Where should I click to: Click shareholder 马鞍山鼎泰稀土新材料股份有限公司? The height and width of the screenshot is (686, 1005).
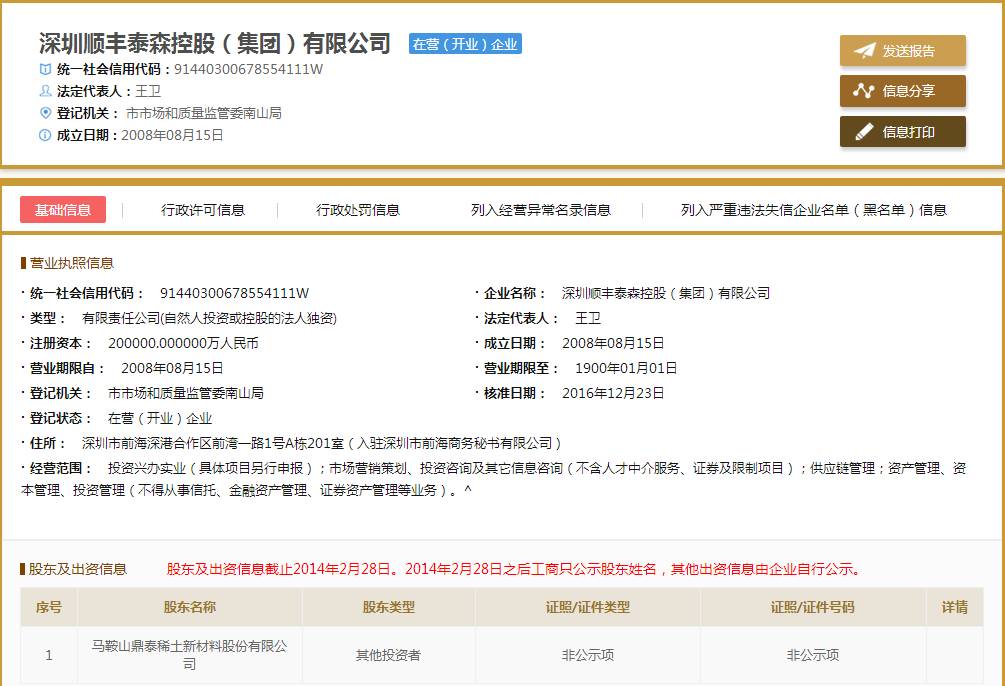pos(190,655)
